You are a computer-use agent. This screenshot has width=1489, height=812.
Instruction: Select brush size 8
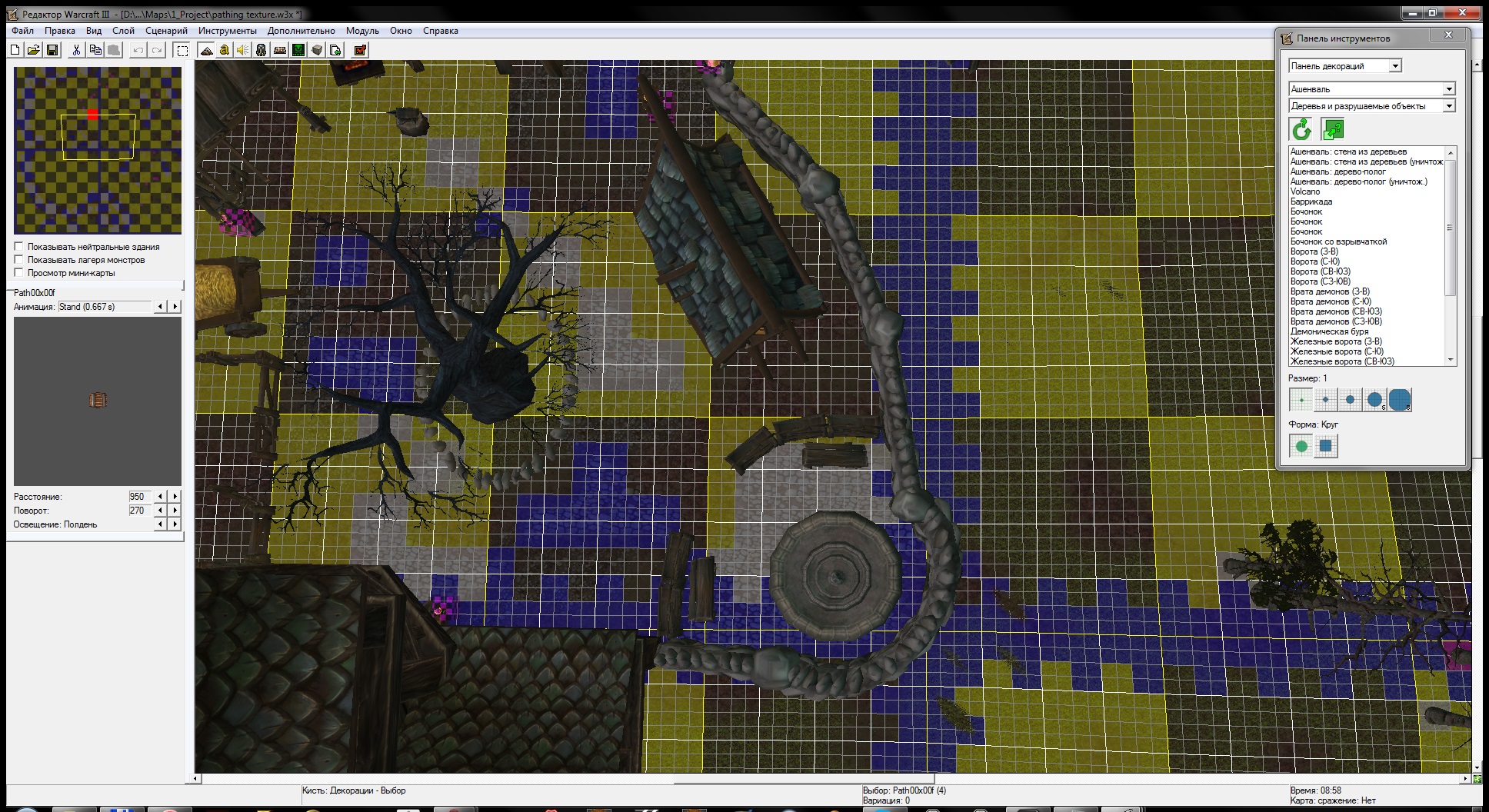tap(1400, 400)
